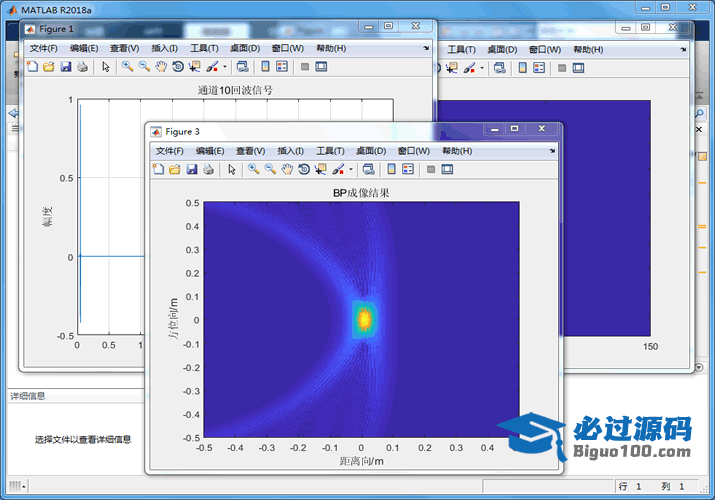Save figure icon in Figure 3 toolbar
715x500 pixels.
click(192, 170)
